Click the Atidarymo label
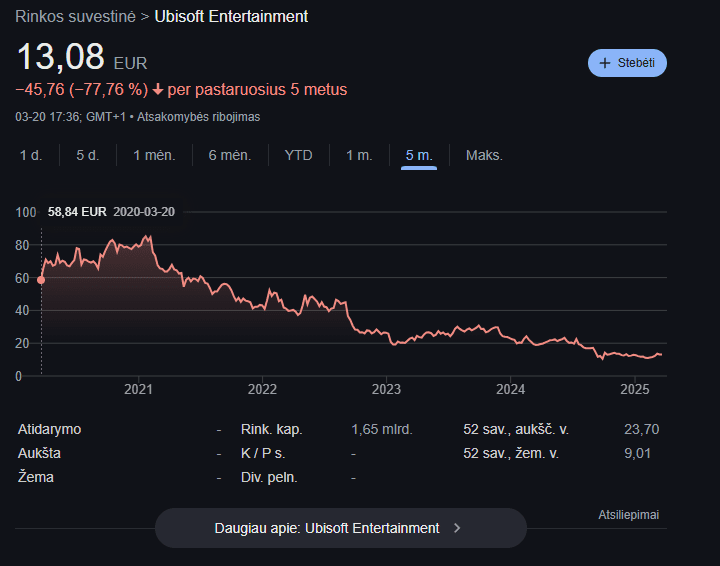The width and height of the screenshot is (720, 566). click(x=49, y=429)
